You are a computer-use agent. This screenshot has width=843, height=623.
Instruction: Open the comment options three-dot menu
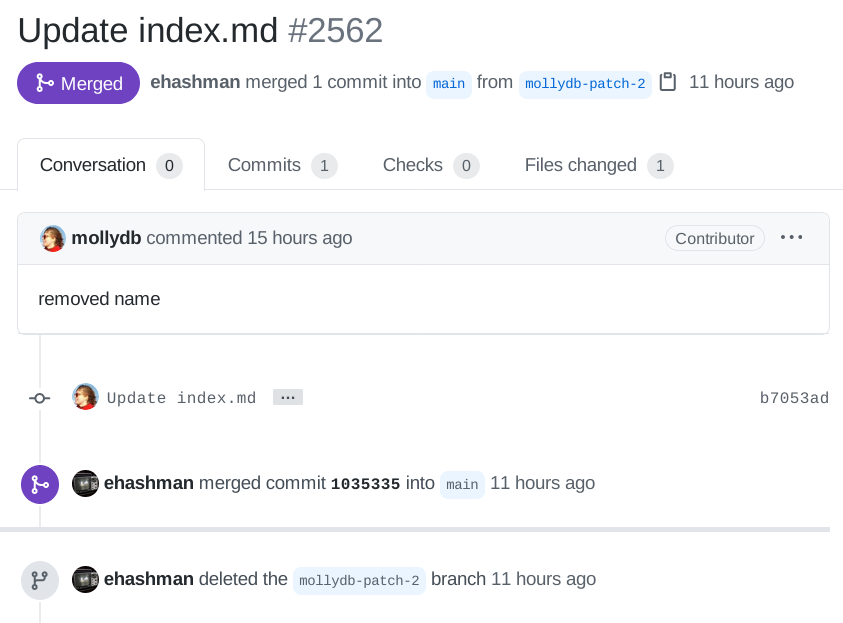pyautogui.click(x=791, y=238)
